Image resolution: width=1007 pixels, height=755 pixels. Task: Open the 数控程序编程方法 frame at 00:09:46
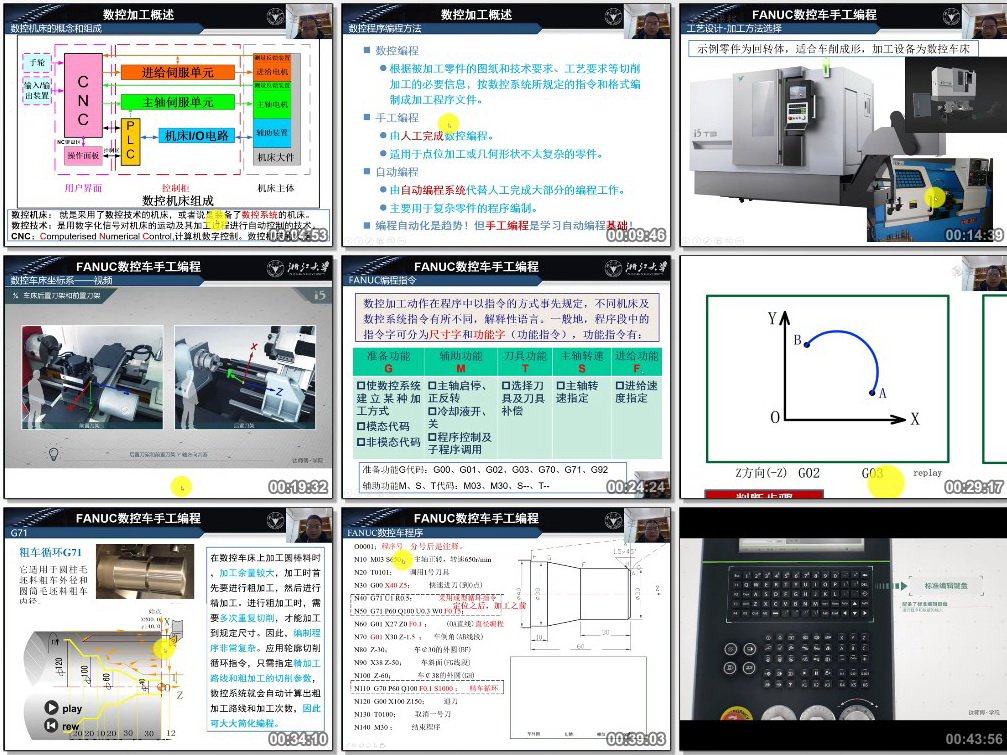[x=506, y=125]
